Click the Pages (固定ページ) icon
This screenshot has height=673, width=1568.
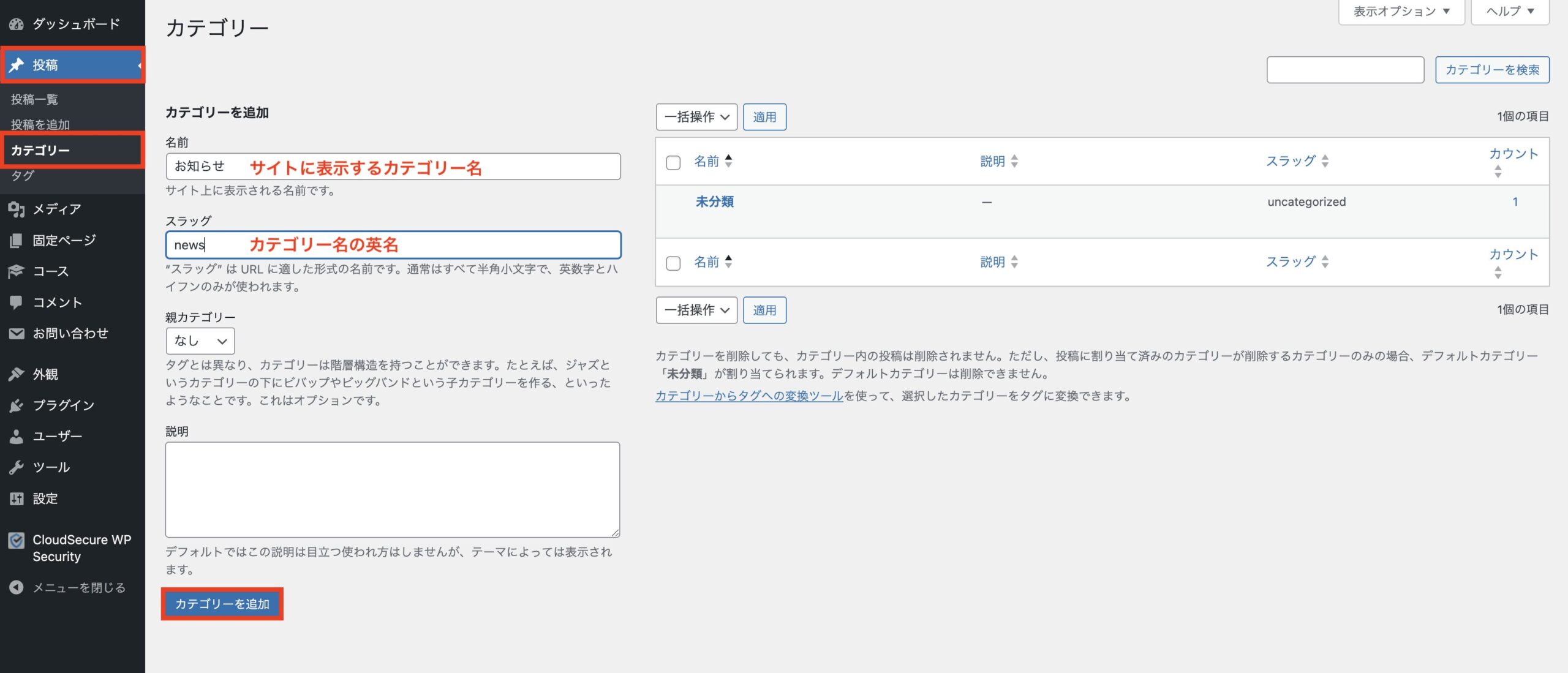[x=17, y=241]
